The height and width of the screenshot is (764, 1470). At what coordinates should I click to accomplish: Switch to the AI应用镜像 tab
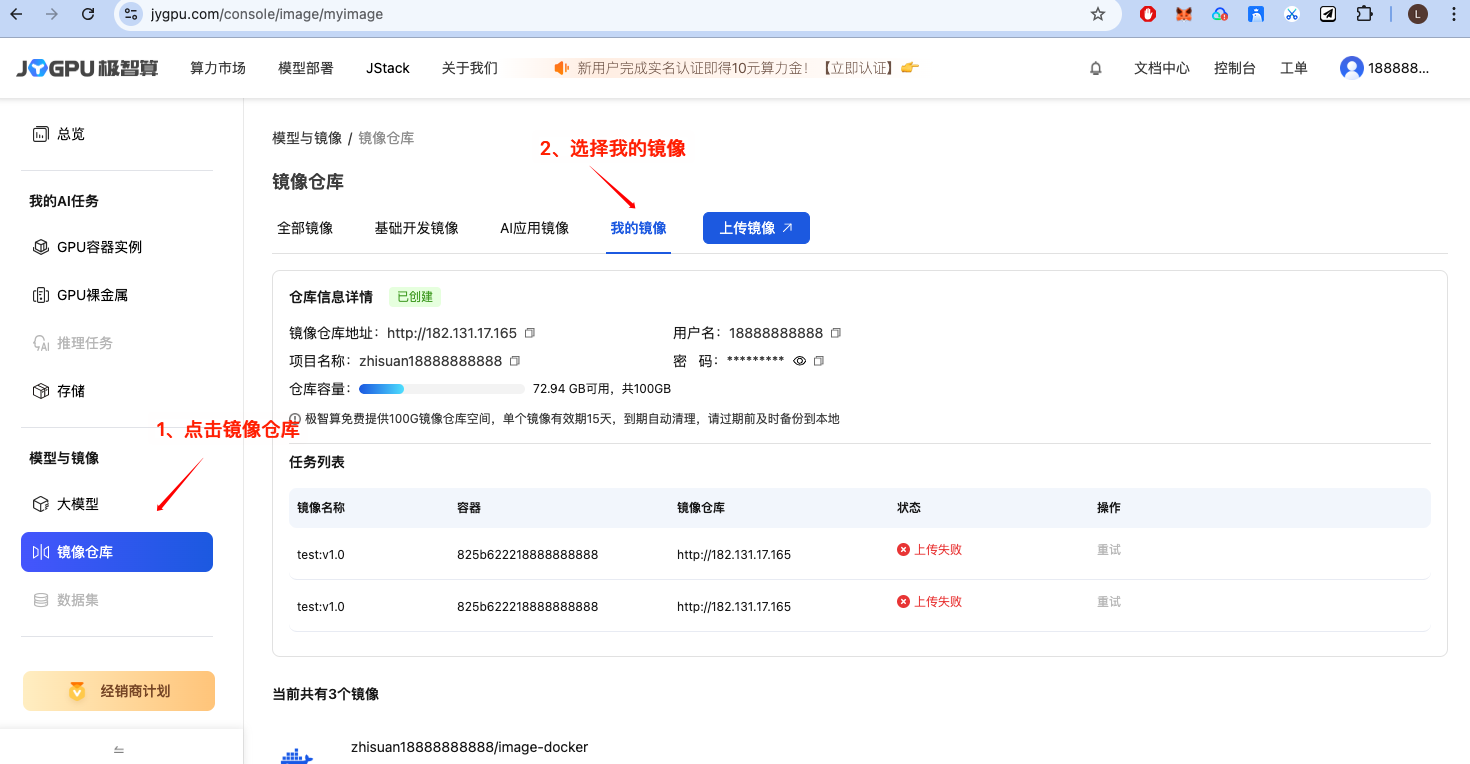pyautogui.click(x=534, y=228)
